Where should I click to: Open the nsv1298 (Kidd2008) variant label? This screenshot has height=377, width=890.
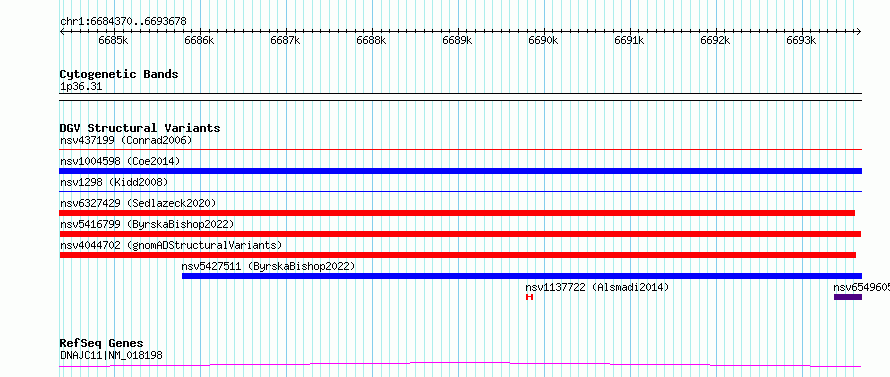[x=114, y=182]
